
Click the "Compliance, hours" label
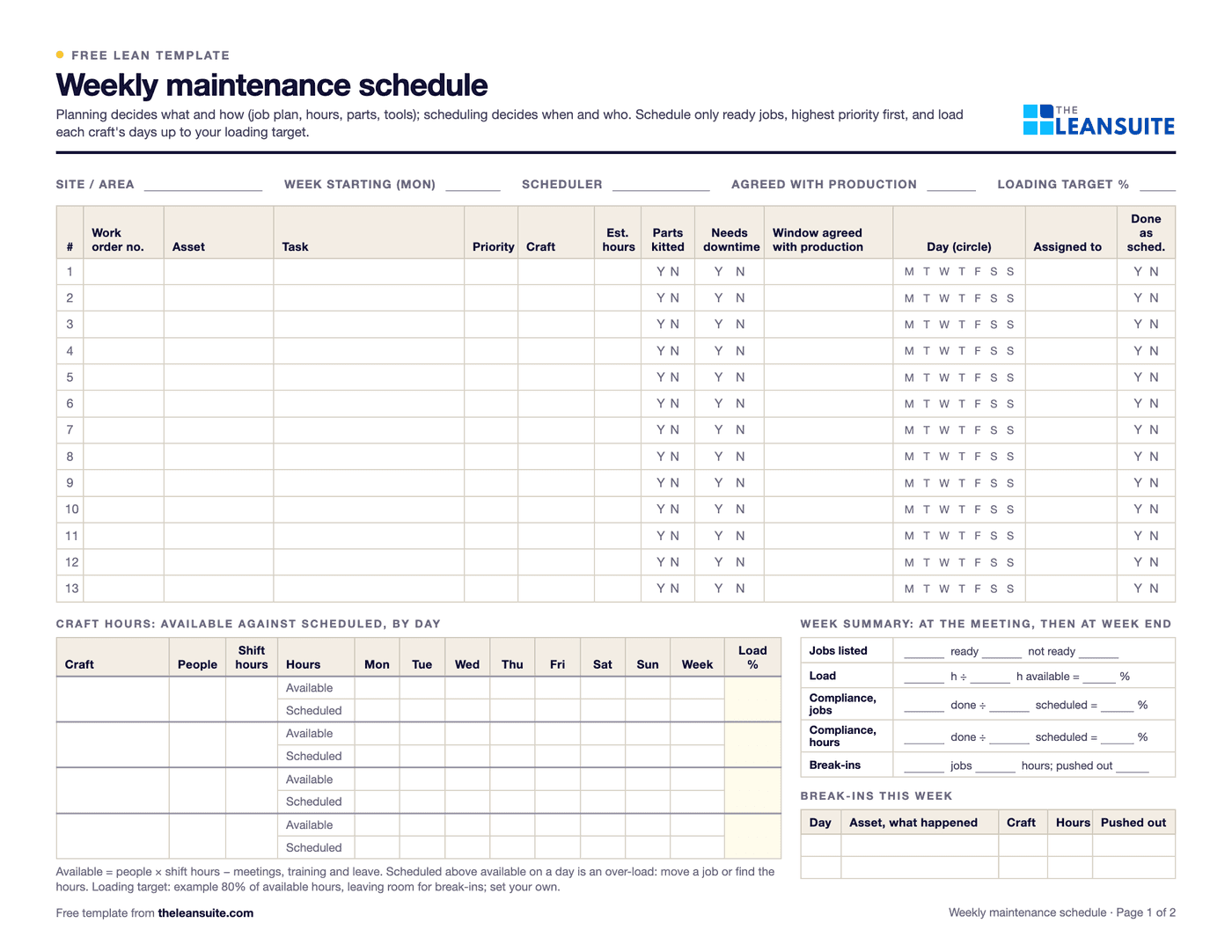pos(843,736)
